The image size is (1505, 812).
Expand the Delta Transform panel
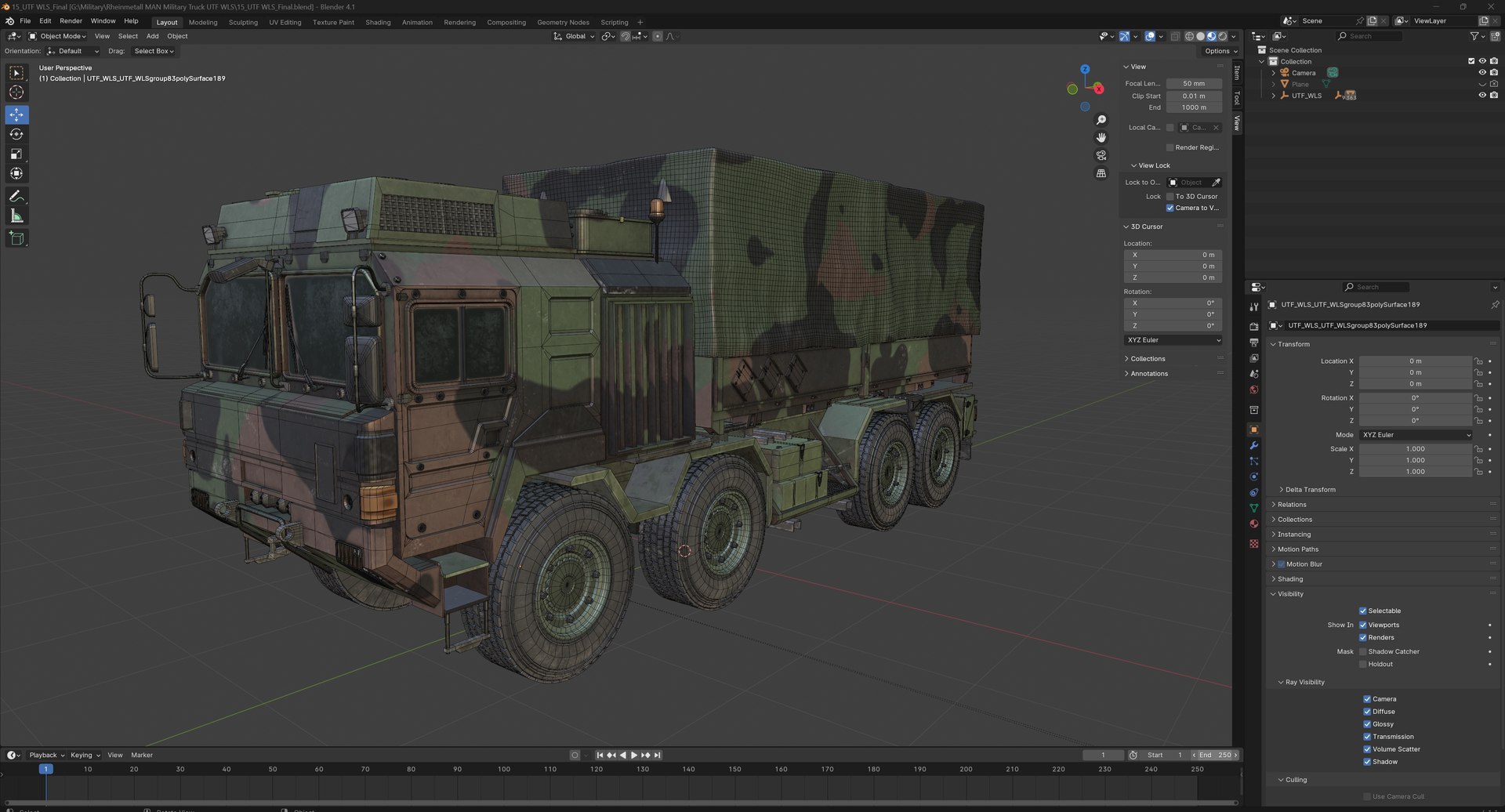(1309, 490)
